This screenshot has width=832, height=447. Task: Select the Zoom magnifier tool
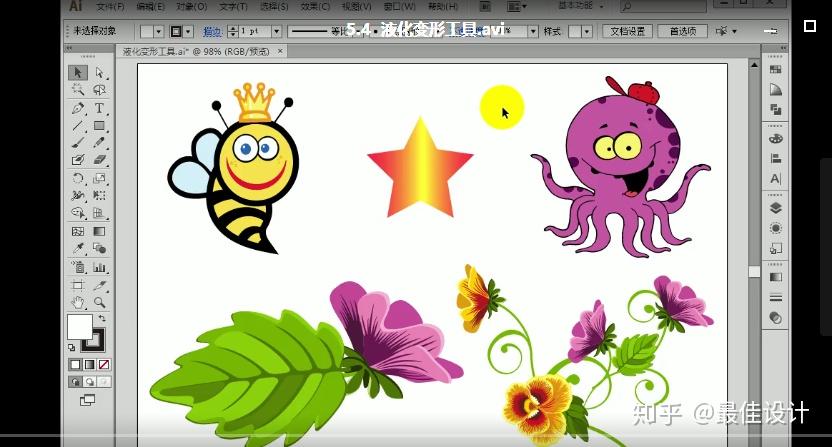point(99,303)
